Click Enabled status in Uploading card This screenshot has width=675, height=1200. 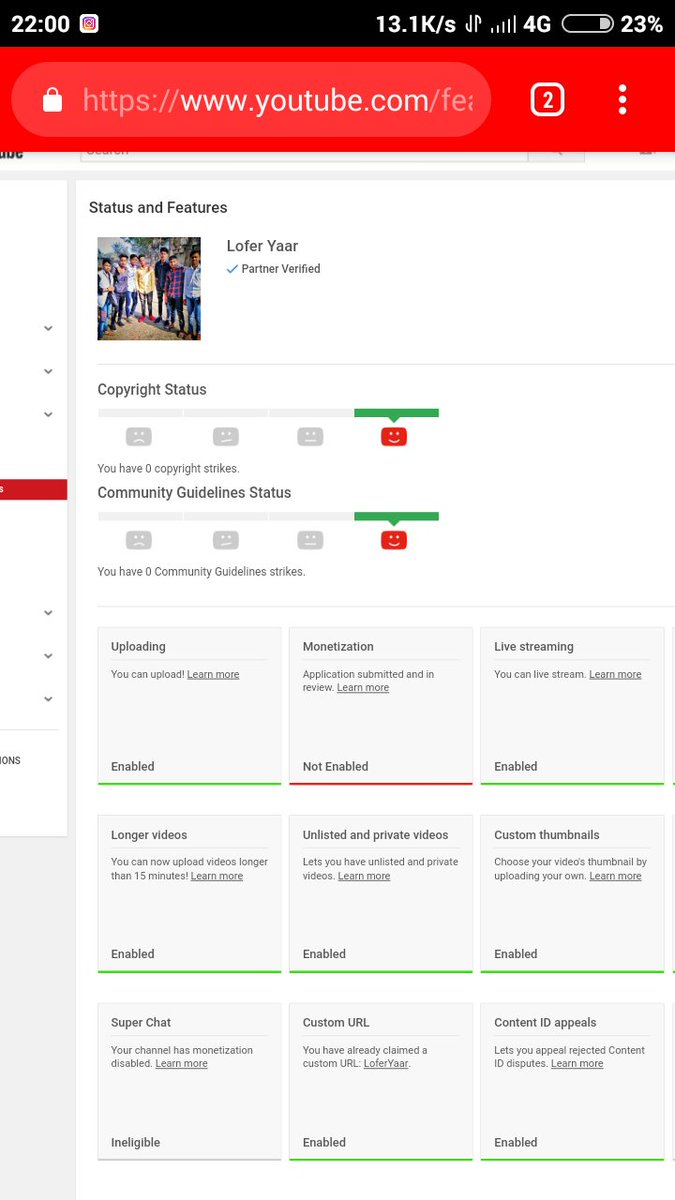(133, 766)
